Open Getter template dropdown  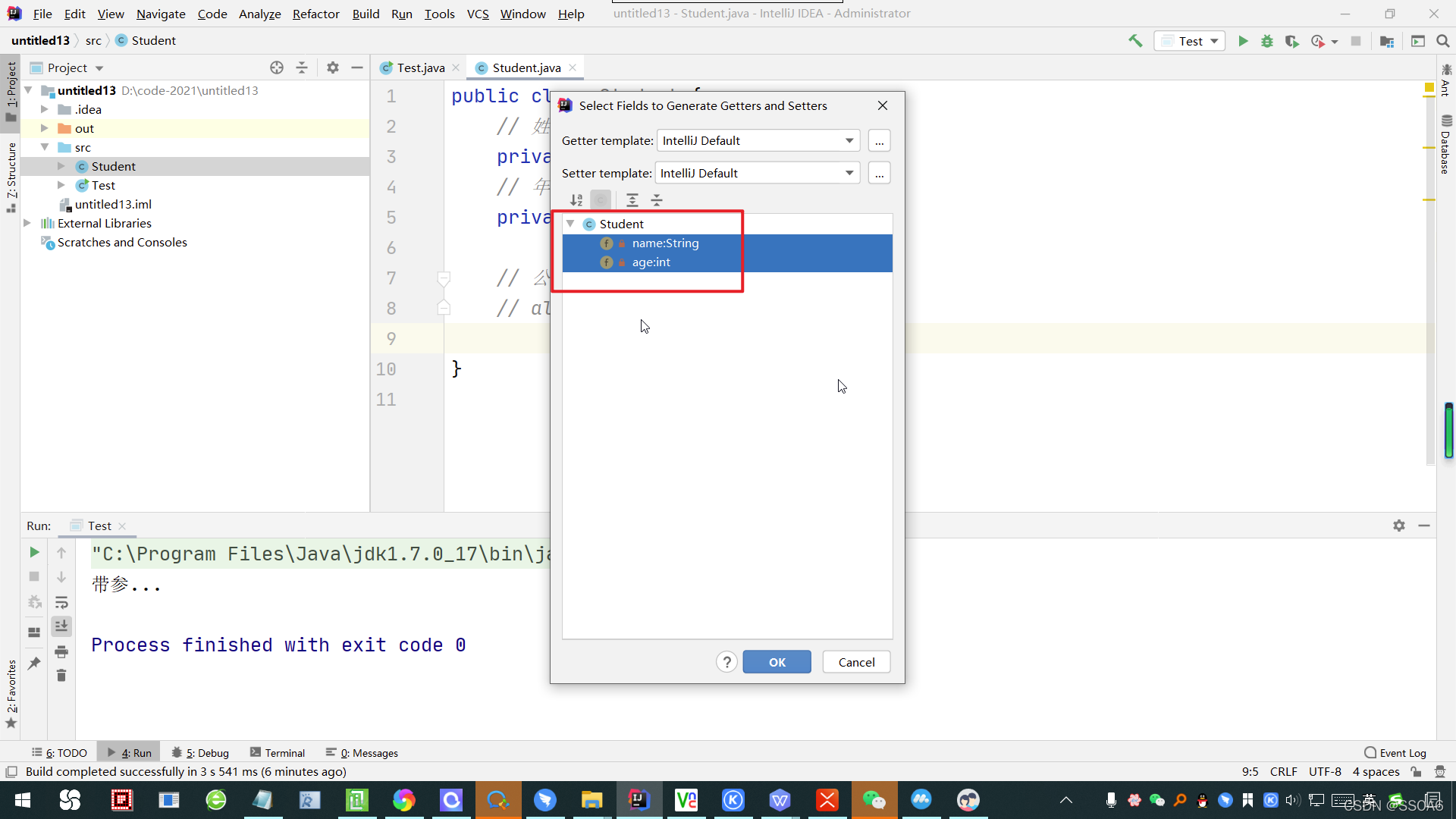click(x=758, y=140)
